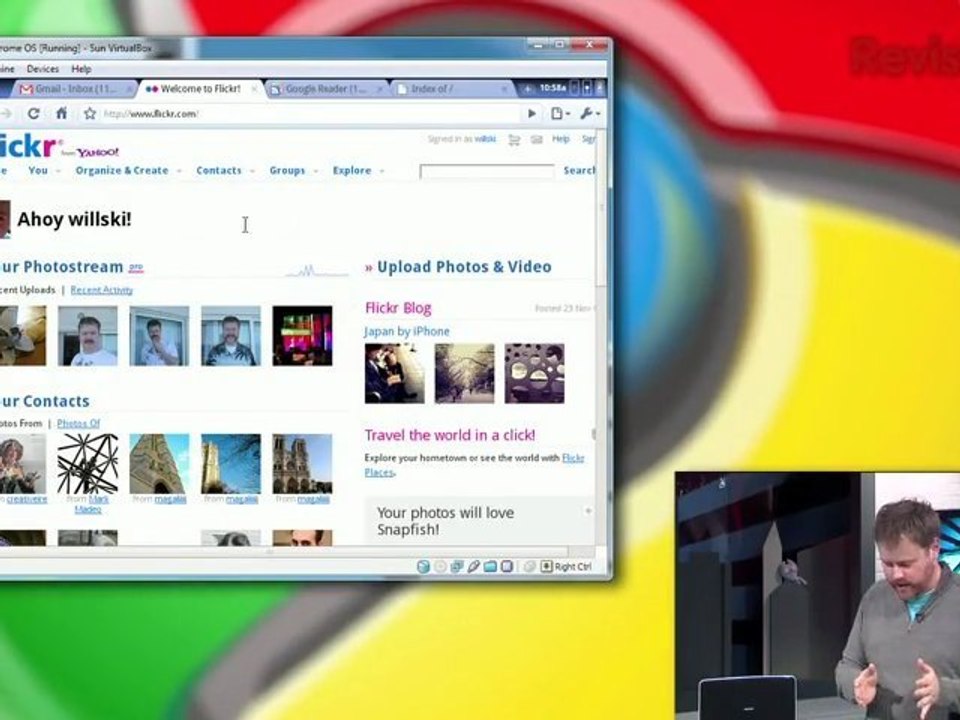The image size is (960, 720).
Task: Expand the Organize & Create dropdown arrow
Action: (x=179, y=171)
